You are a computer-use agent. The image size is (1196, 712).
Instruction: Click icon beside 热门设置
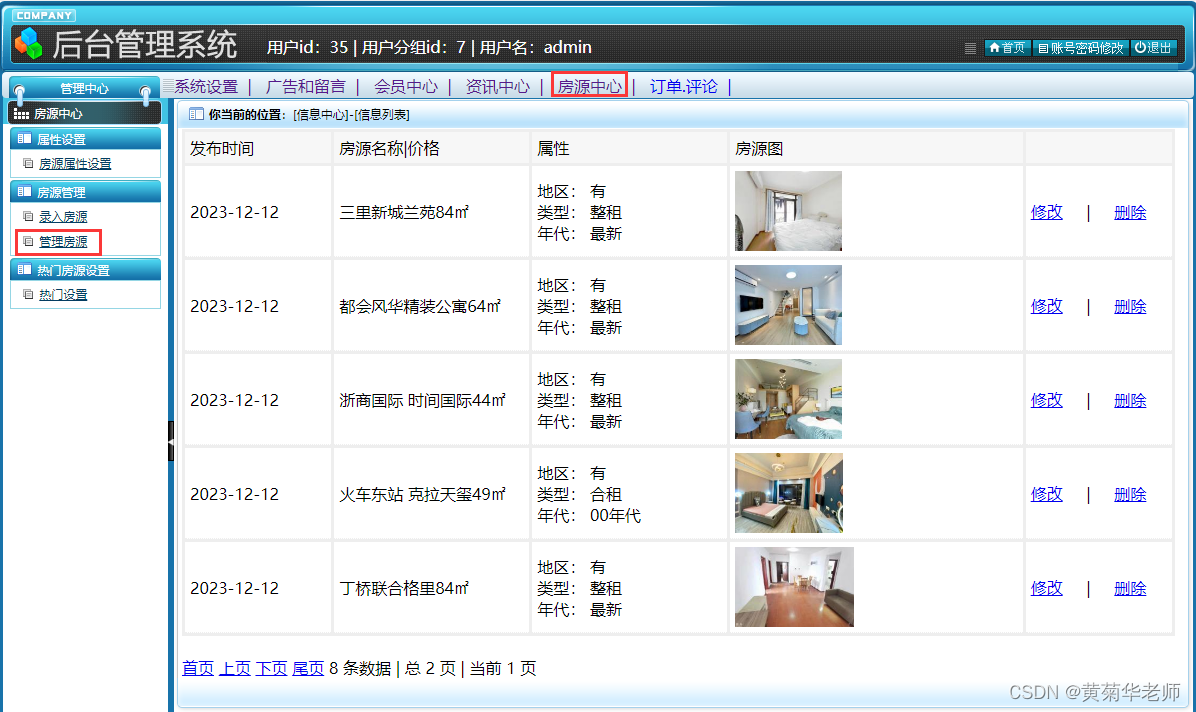[x=28, y=295]
